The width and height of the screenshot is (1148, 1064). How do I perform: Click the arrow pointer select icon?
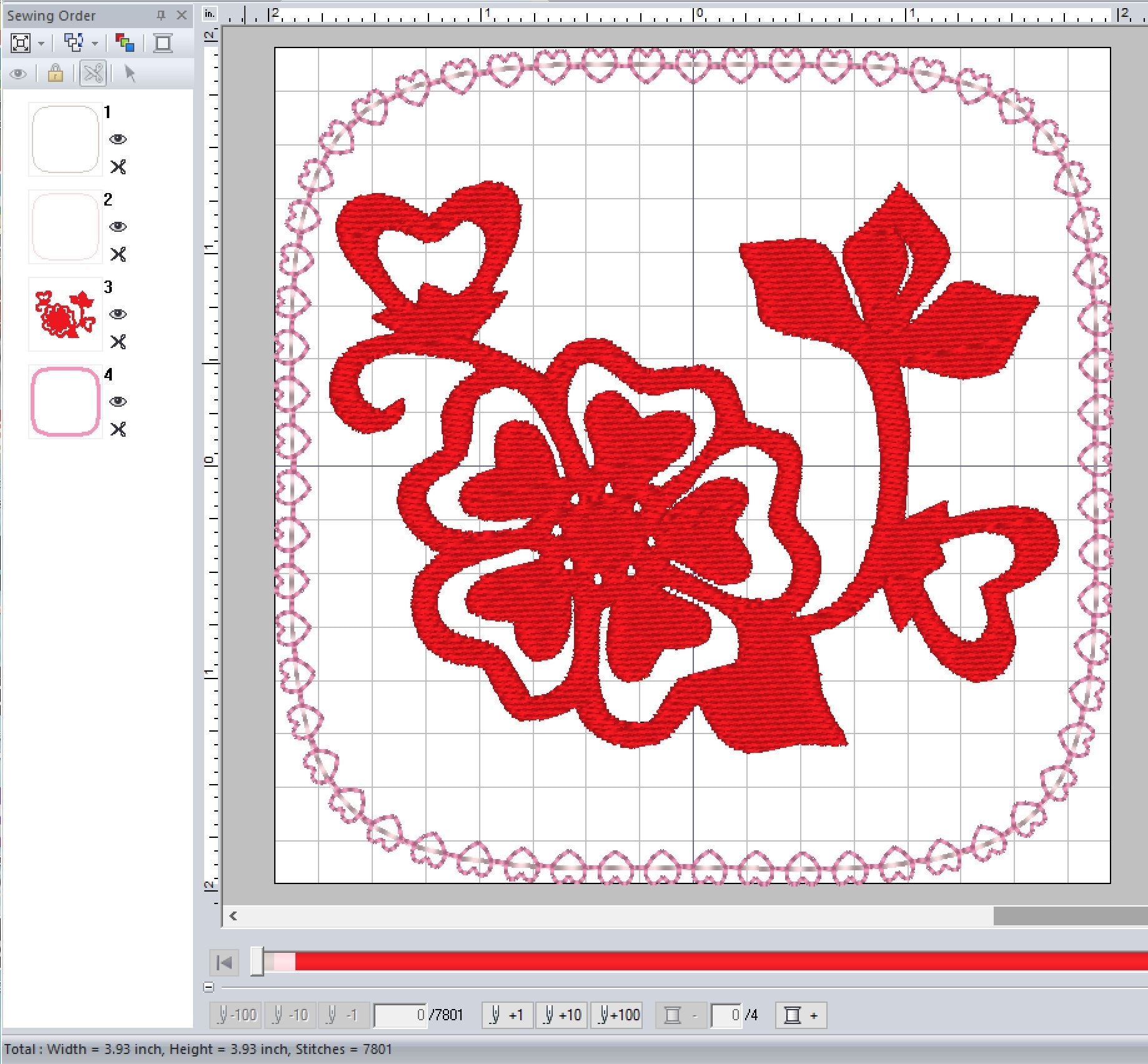[130, 74]
